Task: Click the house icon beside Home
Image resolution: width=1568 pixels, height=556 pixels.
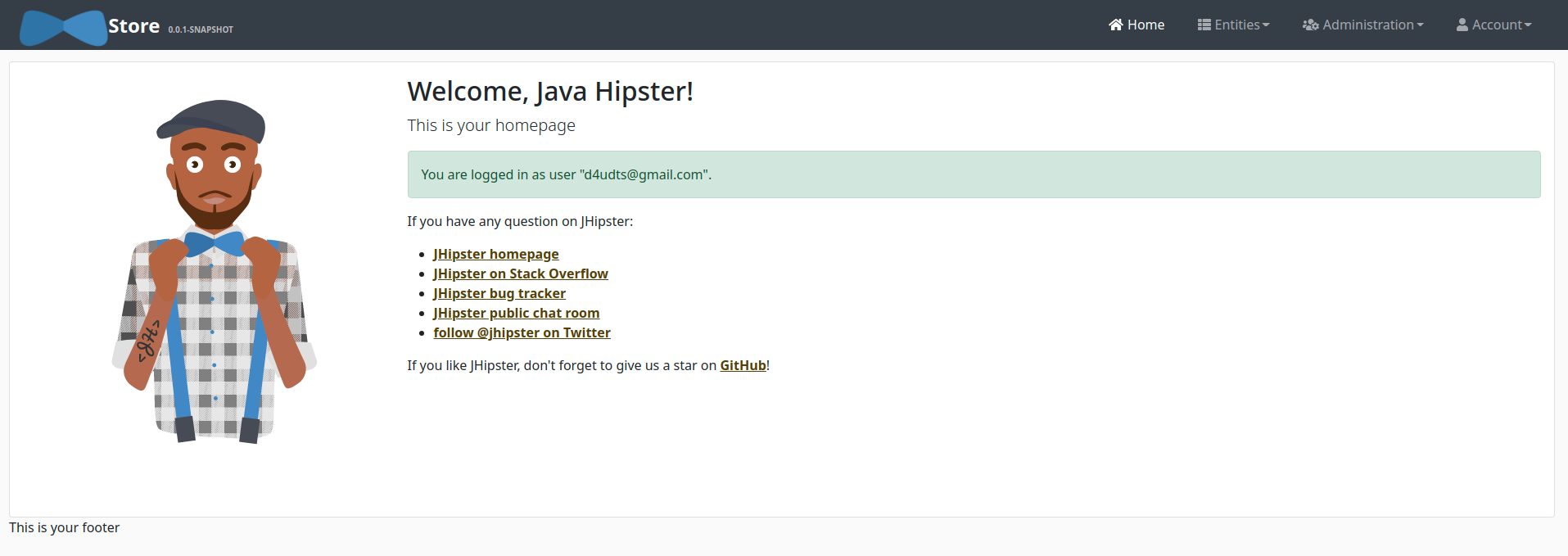Action: [1115, 25]
